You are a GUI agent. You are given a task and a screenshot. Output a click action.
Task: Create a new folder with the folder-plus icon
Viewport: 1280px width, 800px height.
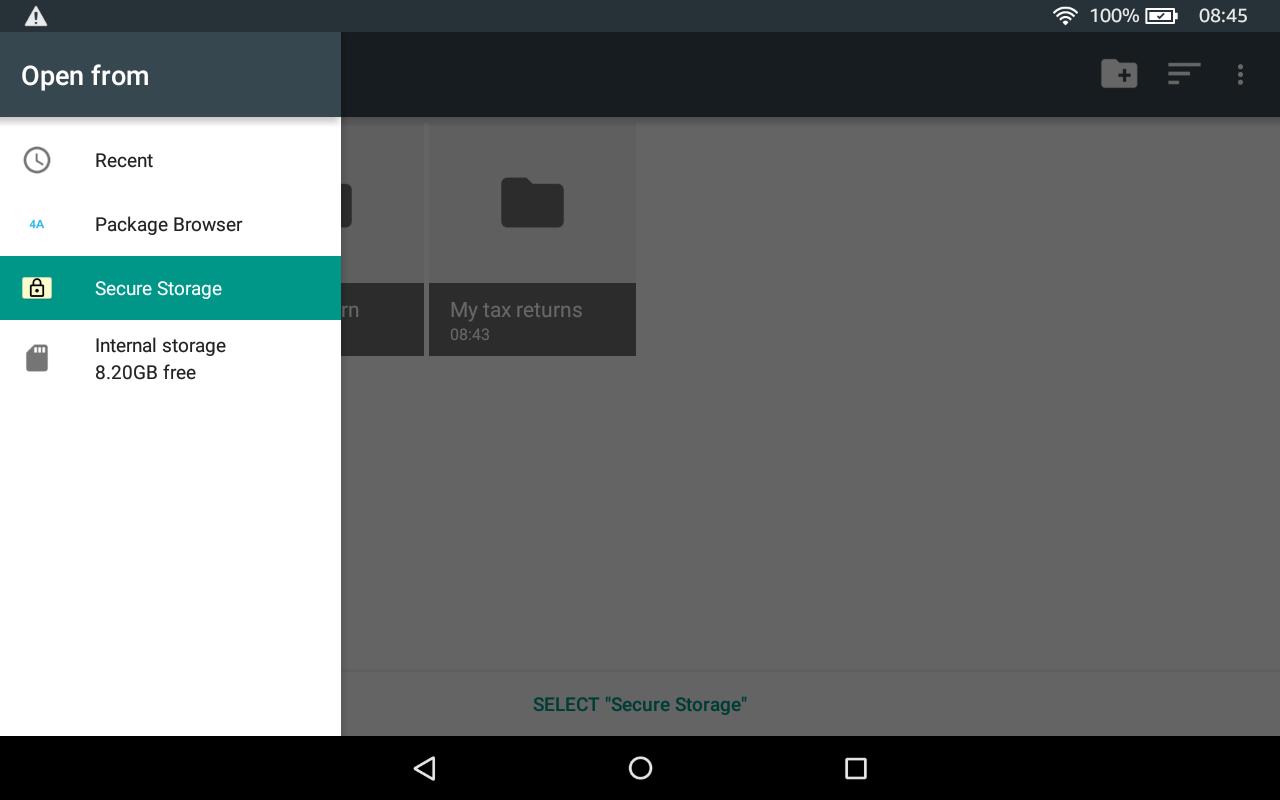coord(1119,74)
